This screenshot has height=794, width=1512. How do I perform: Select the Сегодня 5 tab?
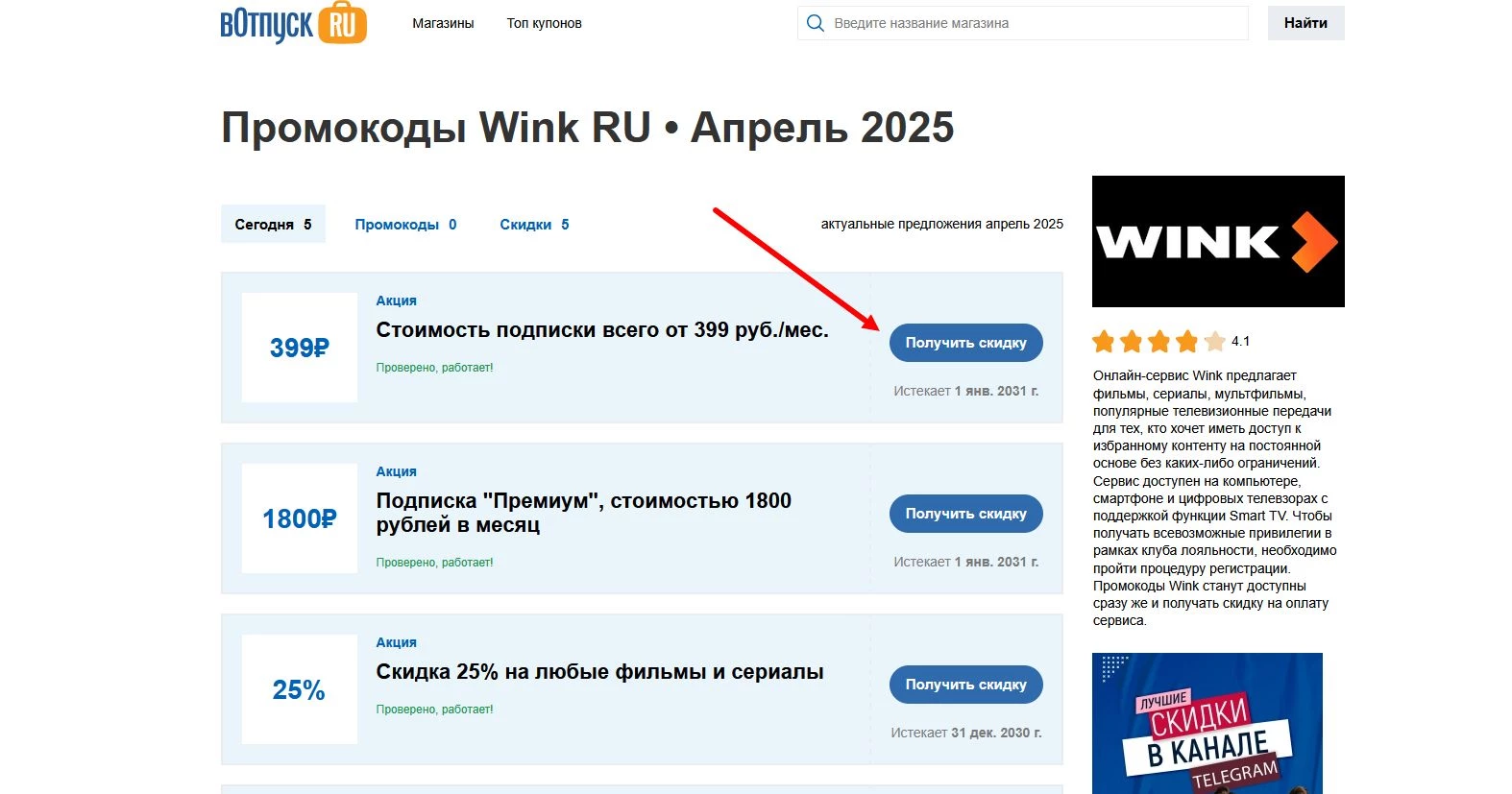pyautogui.click(x=273, y=224)
